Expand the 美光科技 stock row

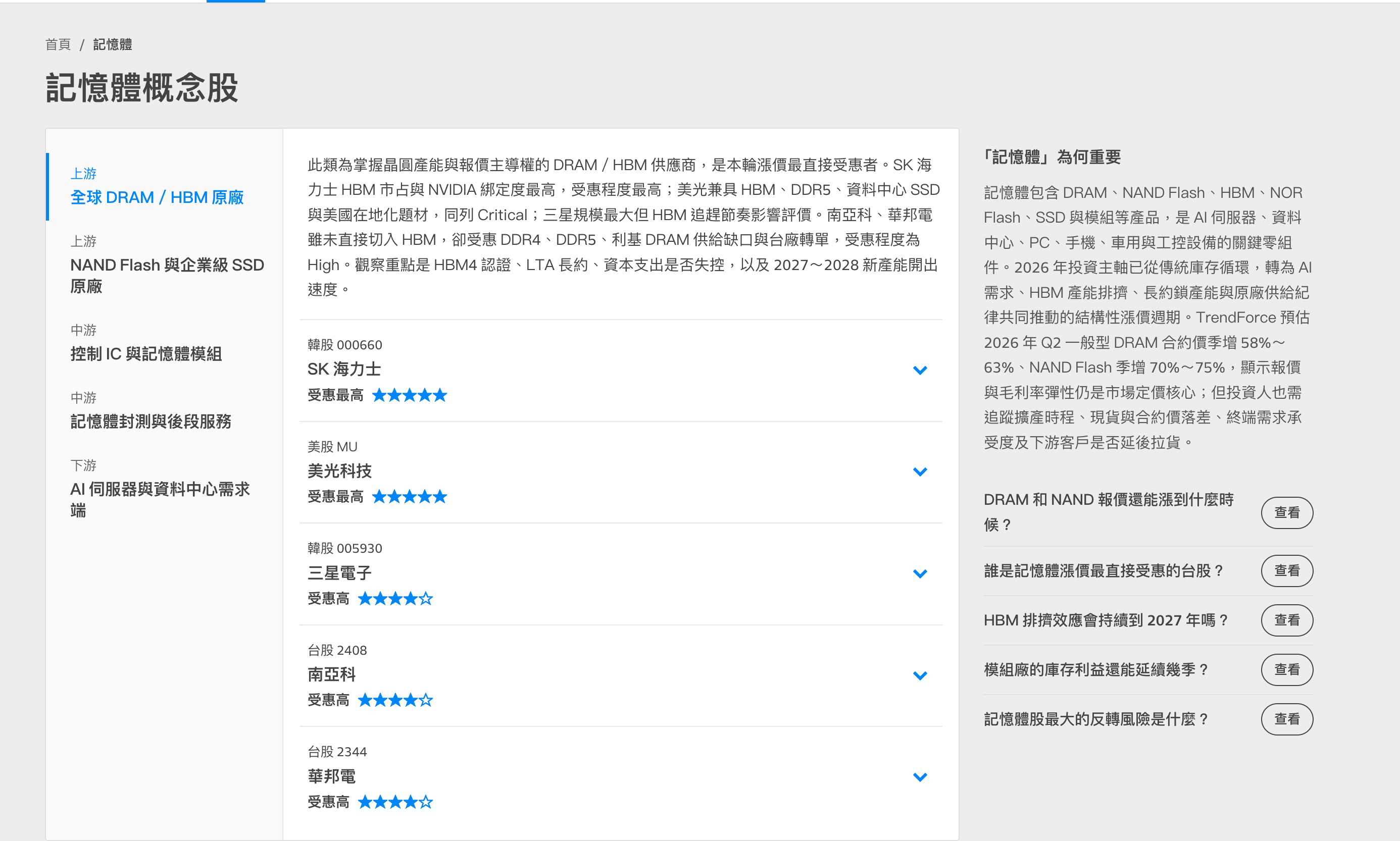pyautogui.click(x=920, y=471)
